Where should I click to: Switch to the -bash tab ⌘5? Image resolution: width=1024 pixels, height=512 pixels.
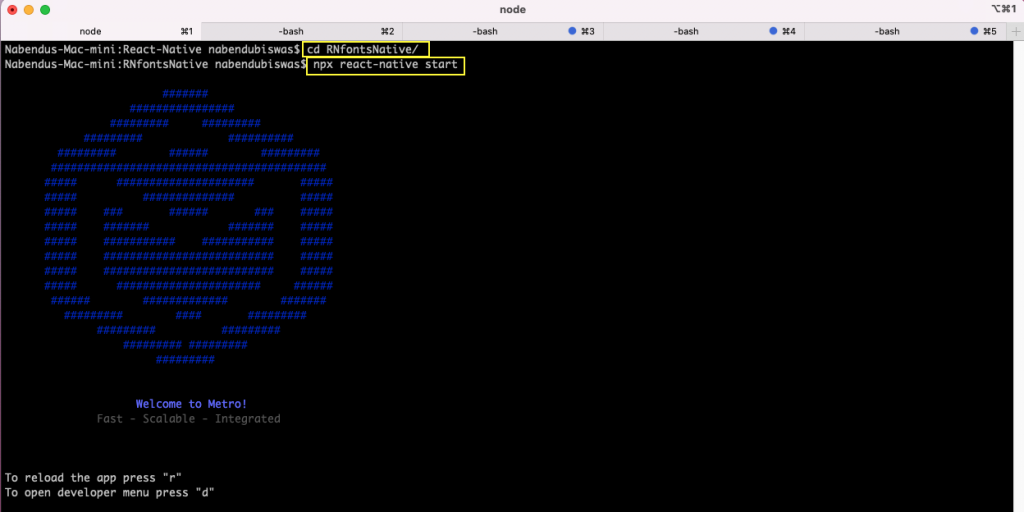pos(905,31)
